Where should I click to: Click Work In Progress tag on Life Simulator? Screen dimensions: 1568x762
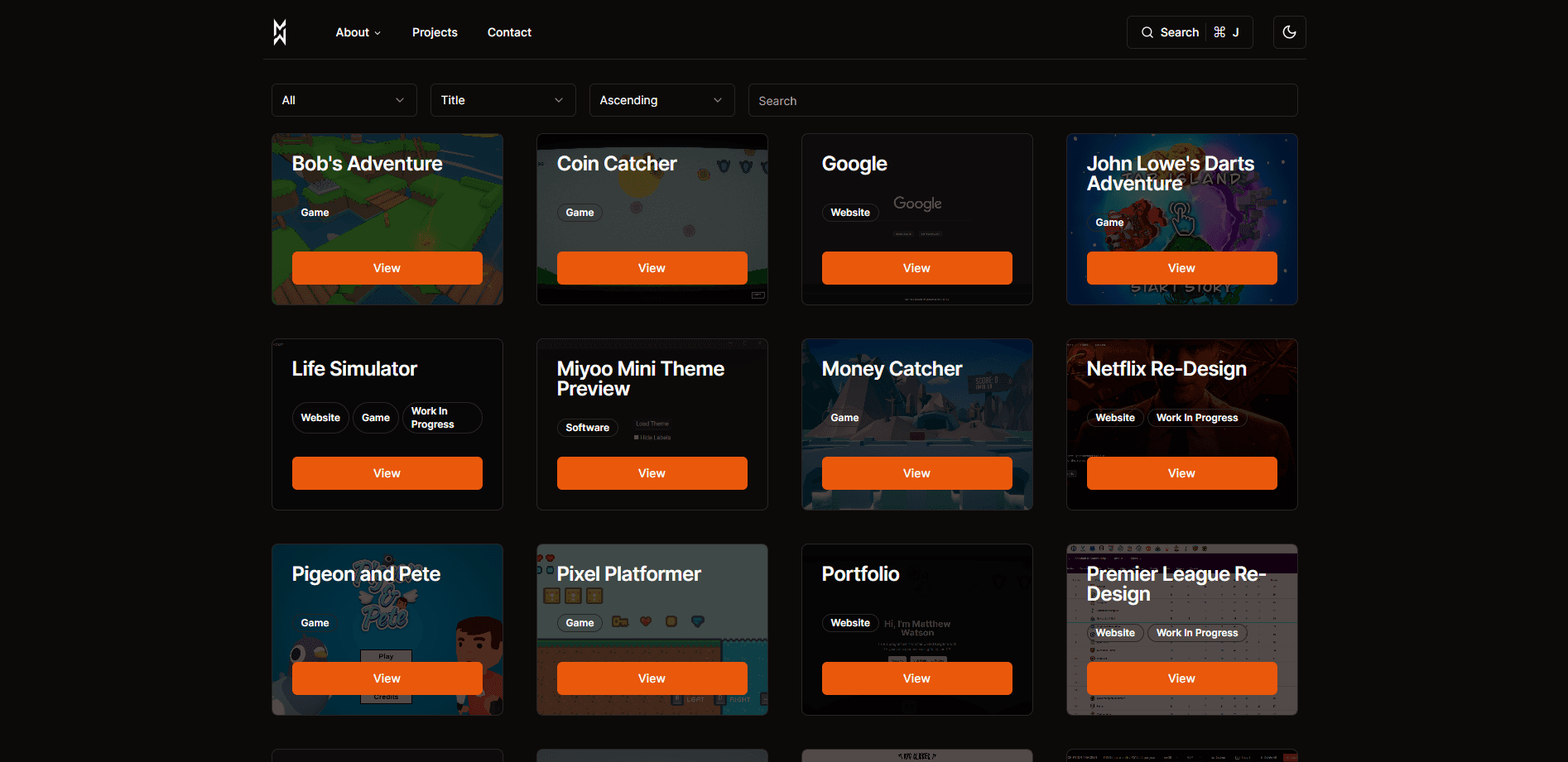click(x=442, y=418)
